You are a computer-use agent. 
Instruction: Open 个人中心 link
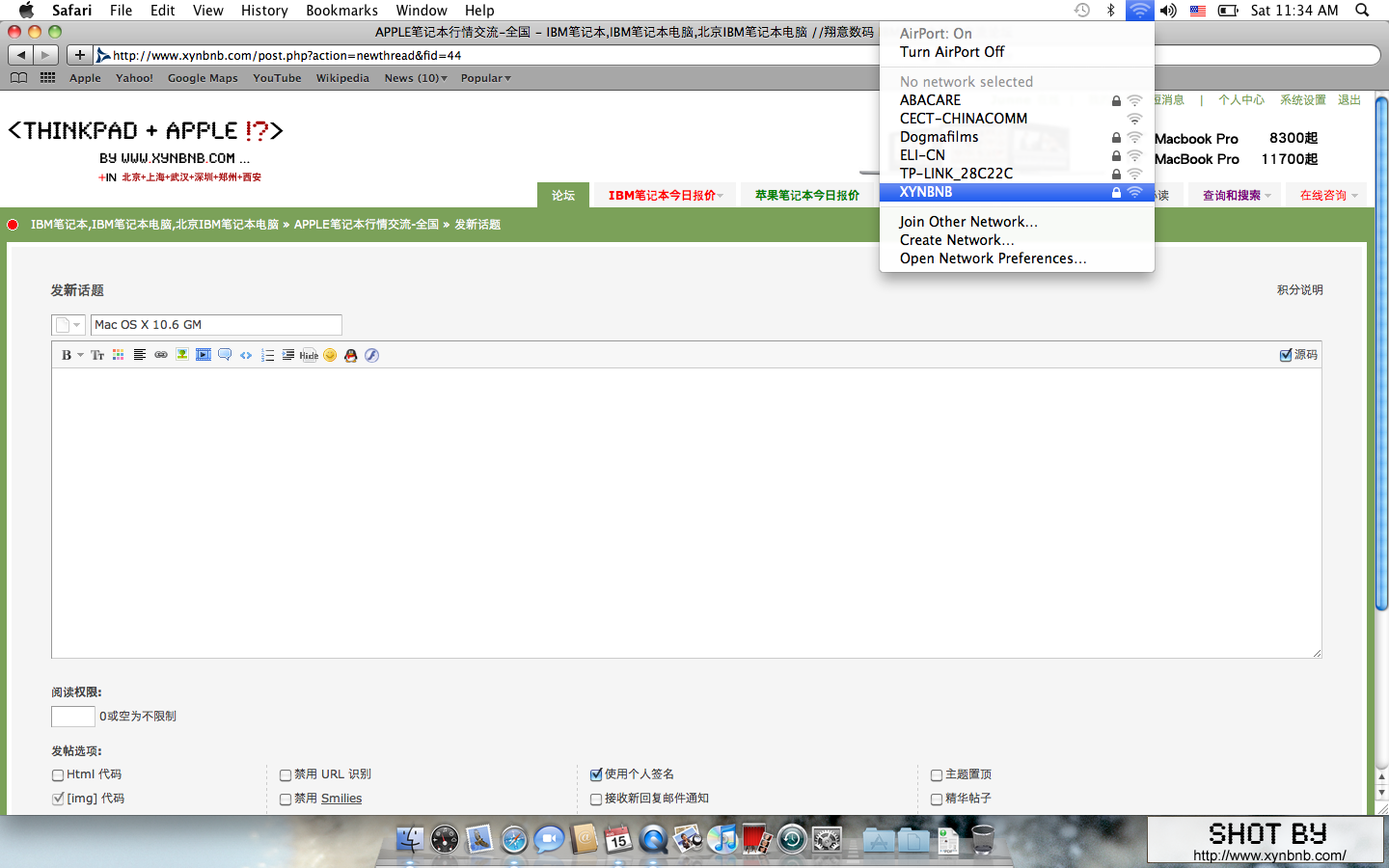[1240, 99]
